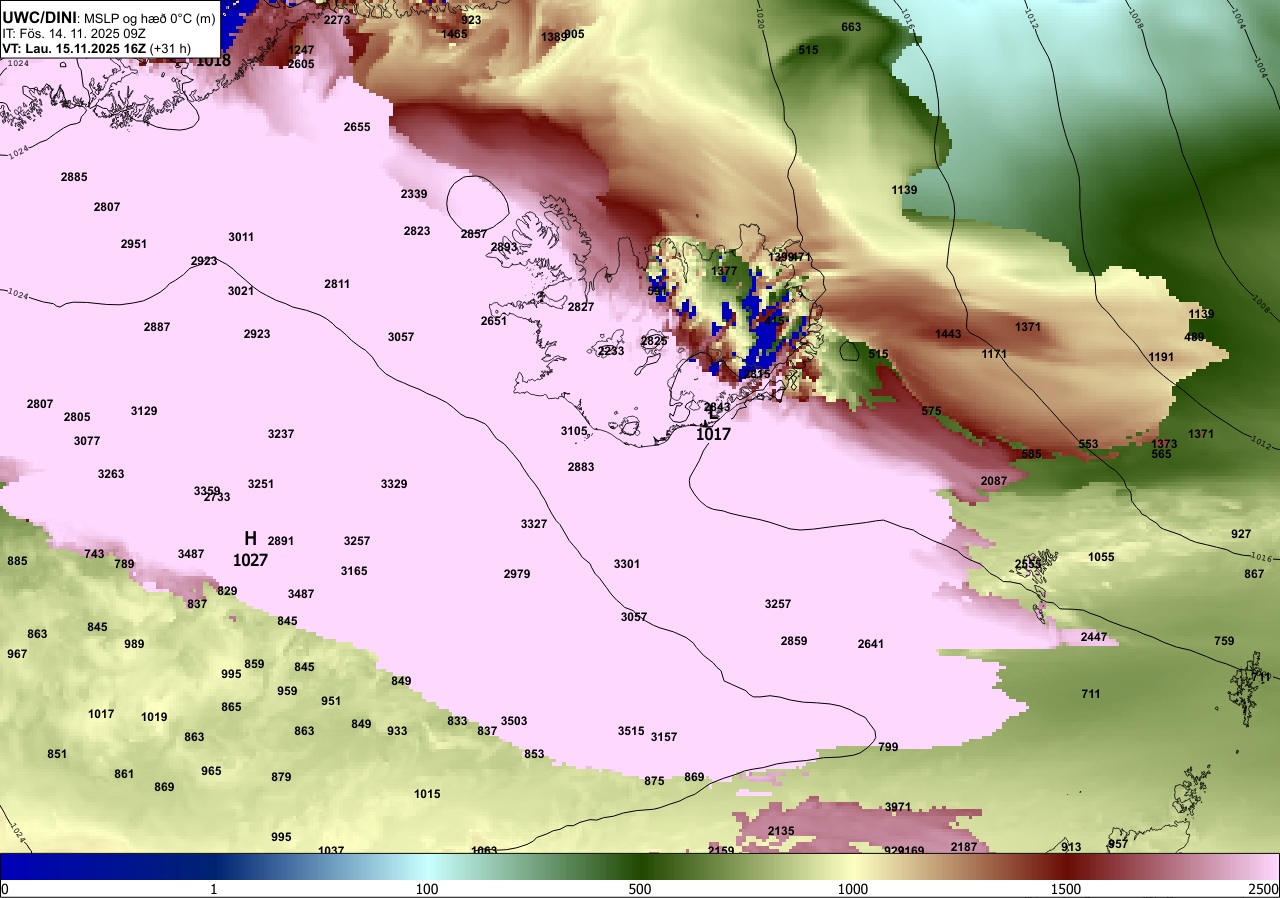
Task: Click the 1377 value over Iceland
Action: click(x=724, y=271)
